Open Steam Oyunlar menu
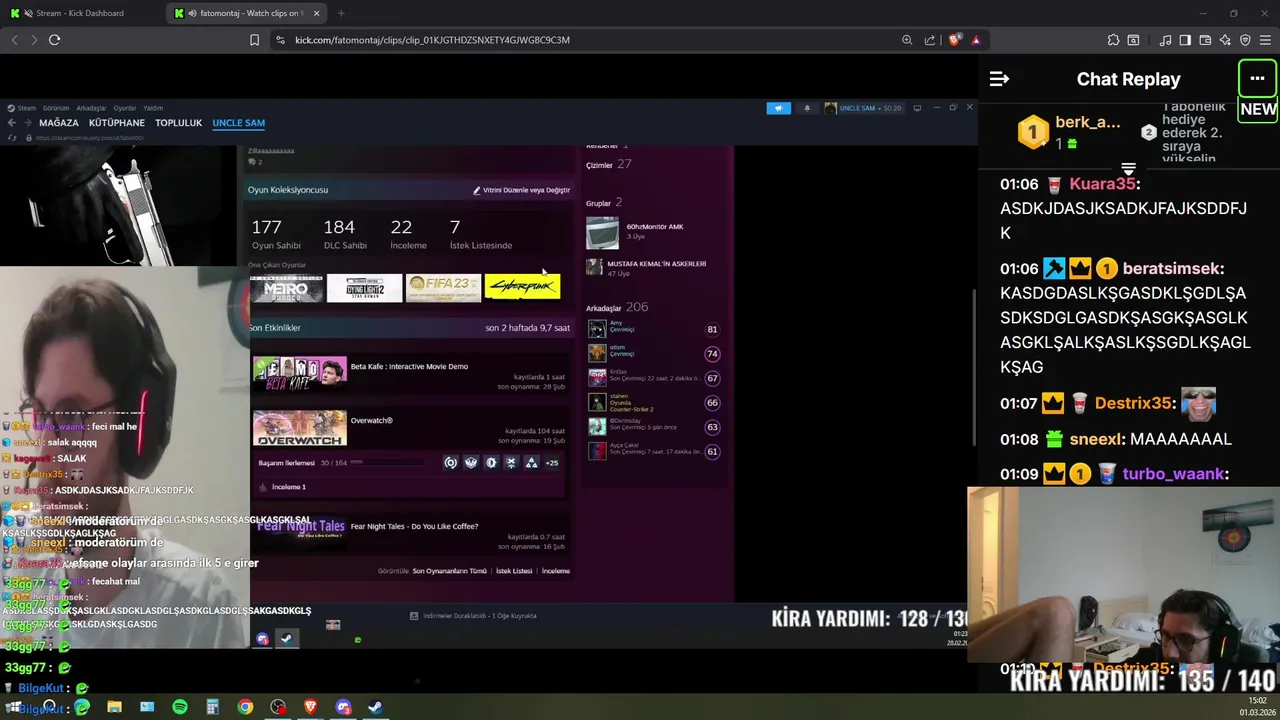This screenshot has height=720, width=1280. (124, 108)
